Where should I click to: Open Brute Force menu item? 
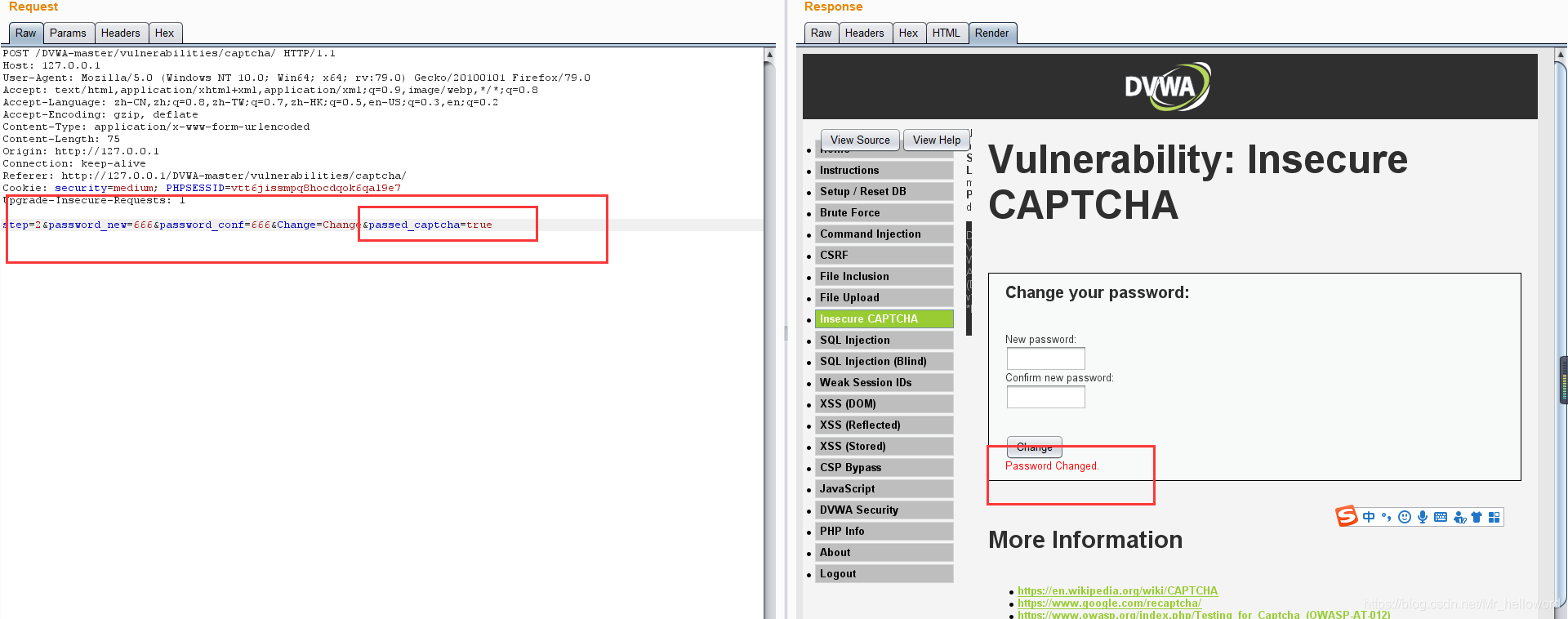(884, 212)
